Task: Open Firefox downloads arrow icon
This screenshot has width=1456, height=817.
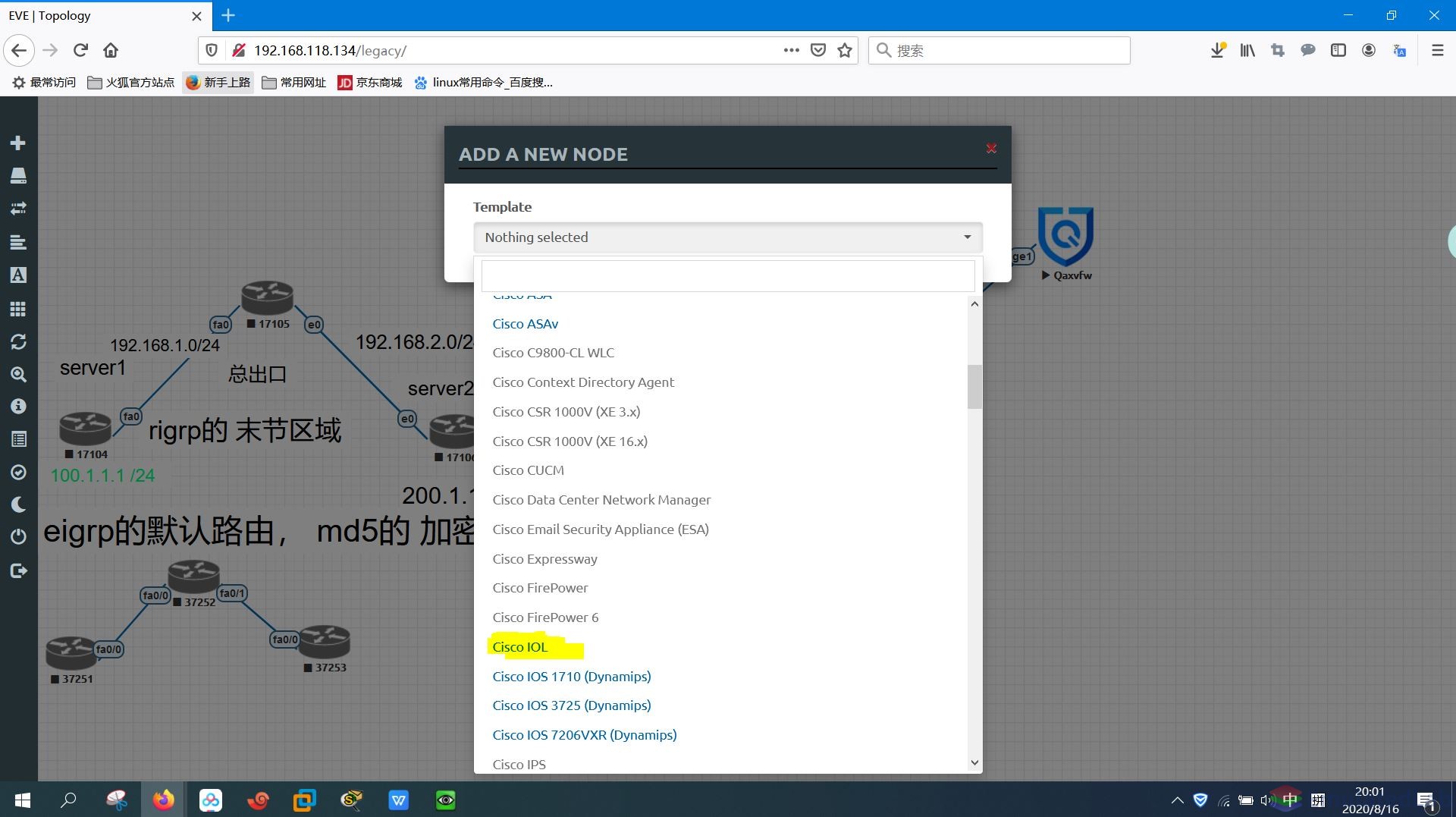Action: click(x=1218, y=51)
